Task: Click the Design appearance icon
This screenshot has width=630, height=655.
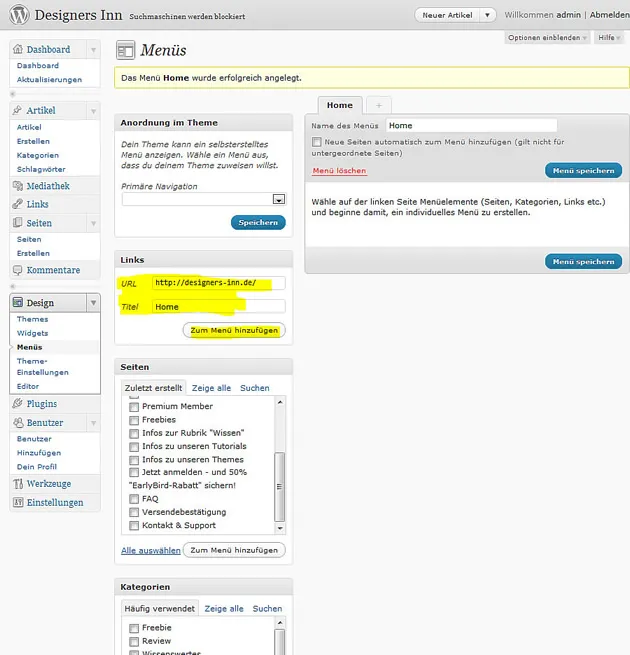Action: (18, 302)
